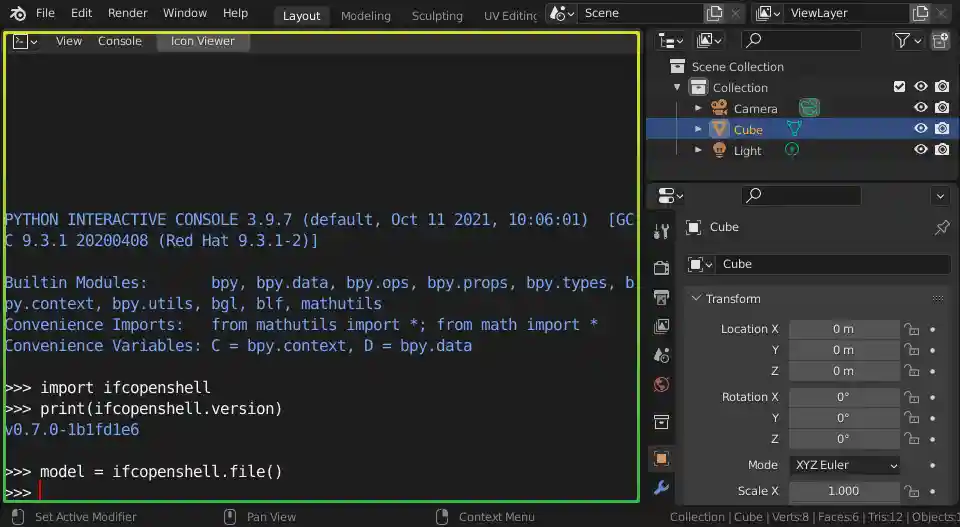Click the New Scene icon
This screenshot has width=960, height=527.
click(x=714, y=13)
